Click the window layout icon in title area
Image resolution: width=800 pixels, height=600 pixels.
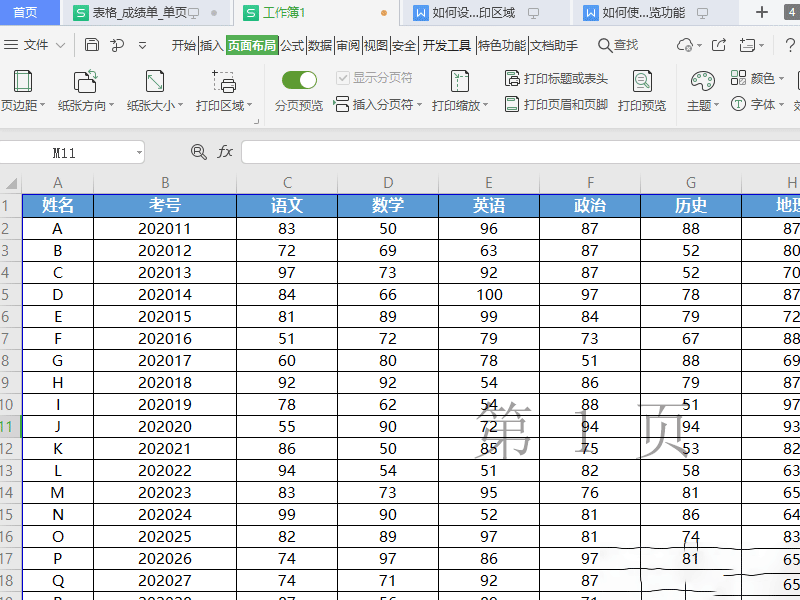coord(747,45)
